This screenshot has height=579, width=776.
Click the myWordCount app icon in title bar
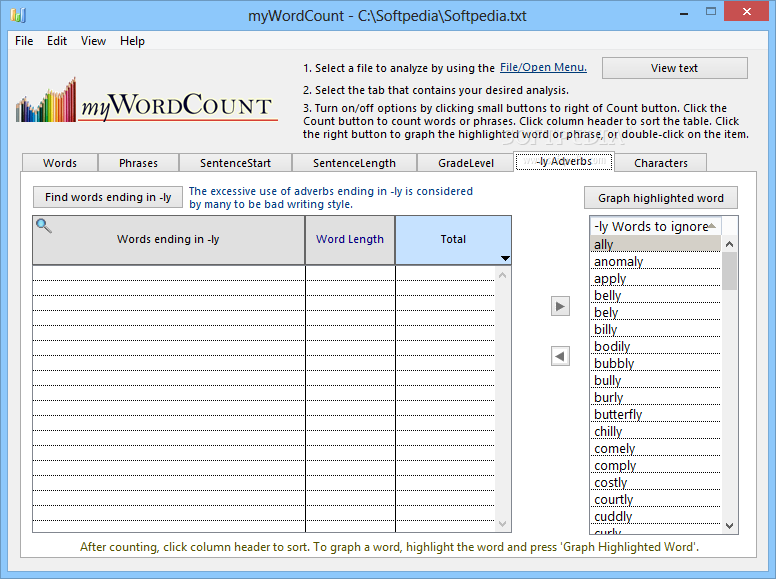pos(18,15)
